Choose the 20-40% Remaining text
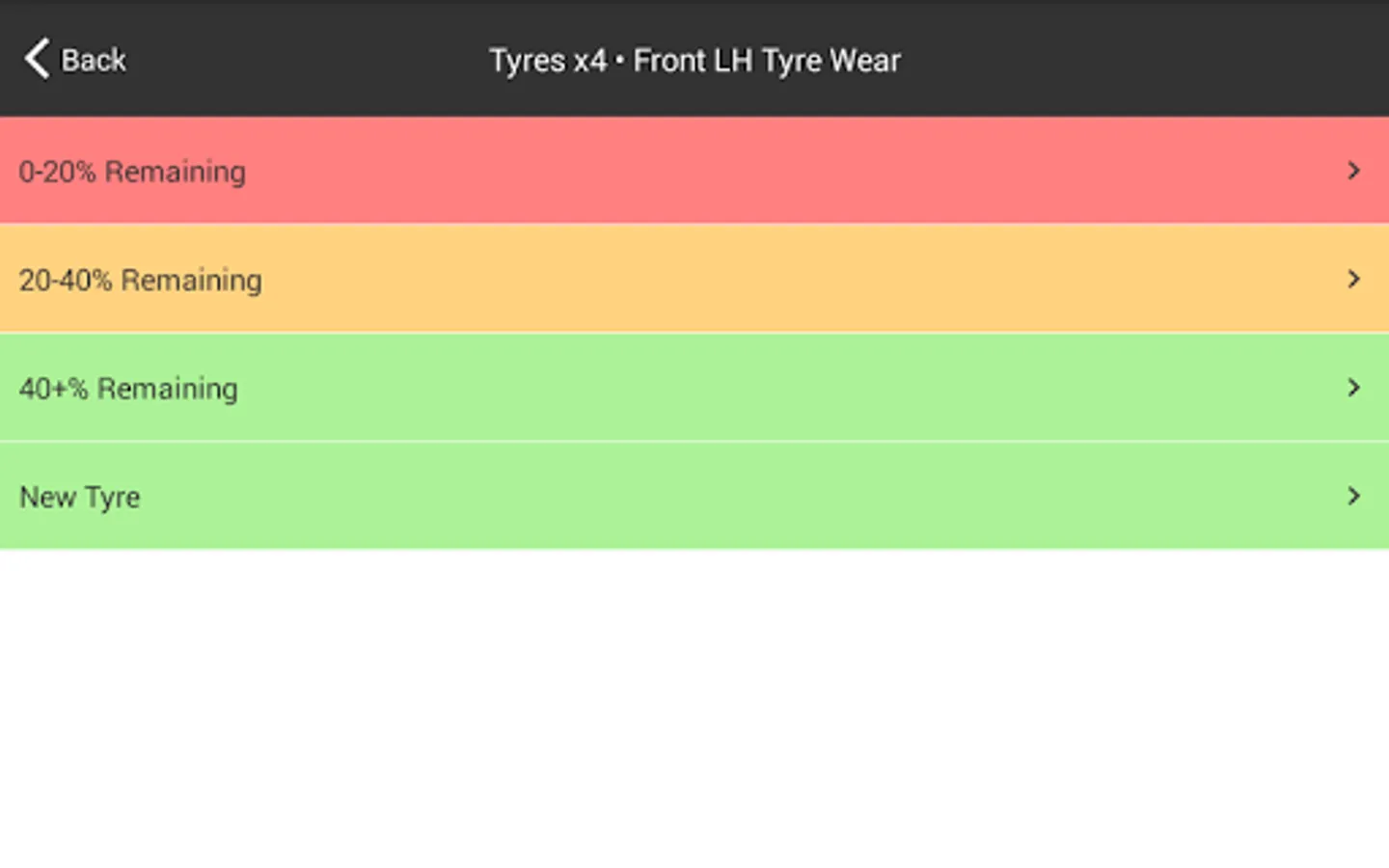The width and height of the screenshot is (1389, 868). click(x=141, y=280)
